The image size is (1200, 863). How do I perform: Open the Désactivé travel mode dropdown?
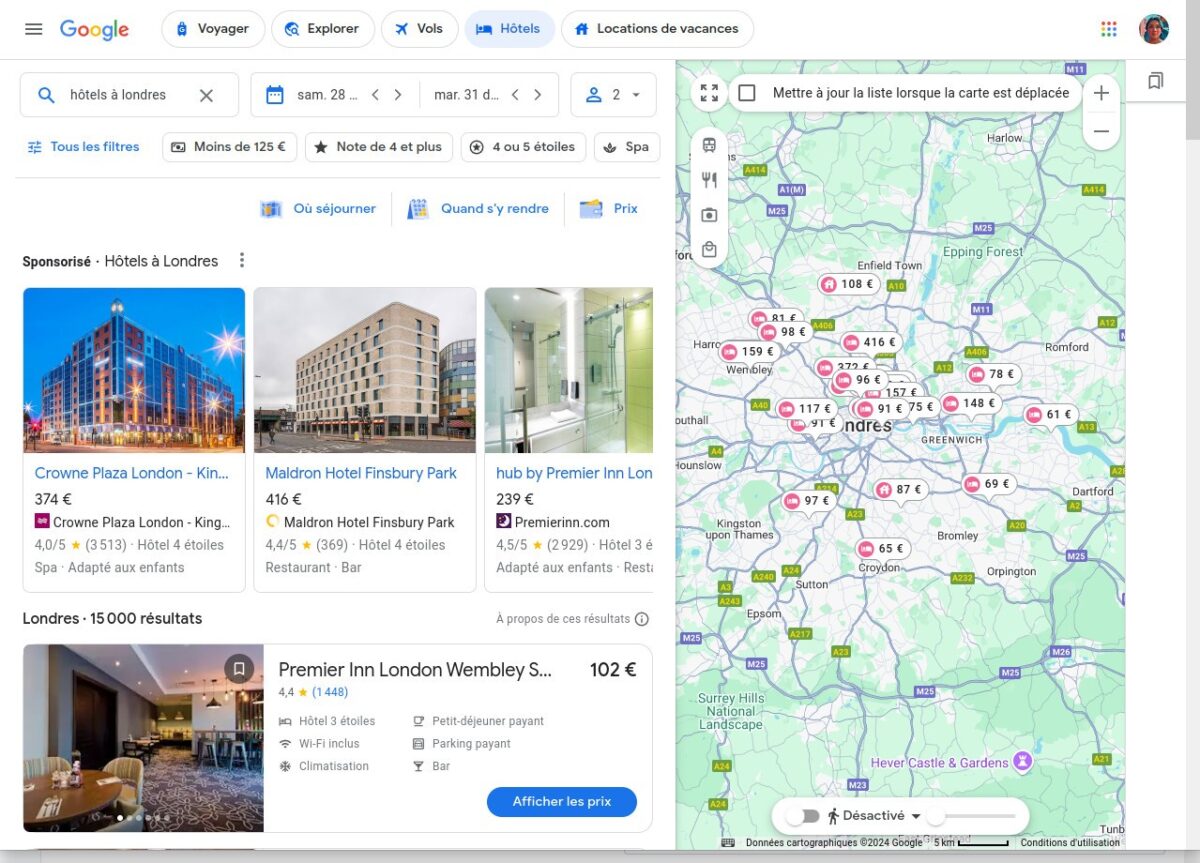(874, 816)
